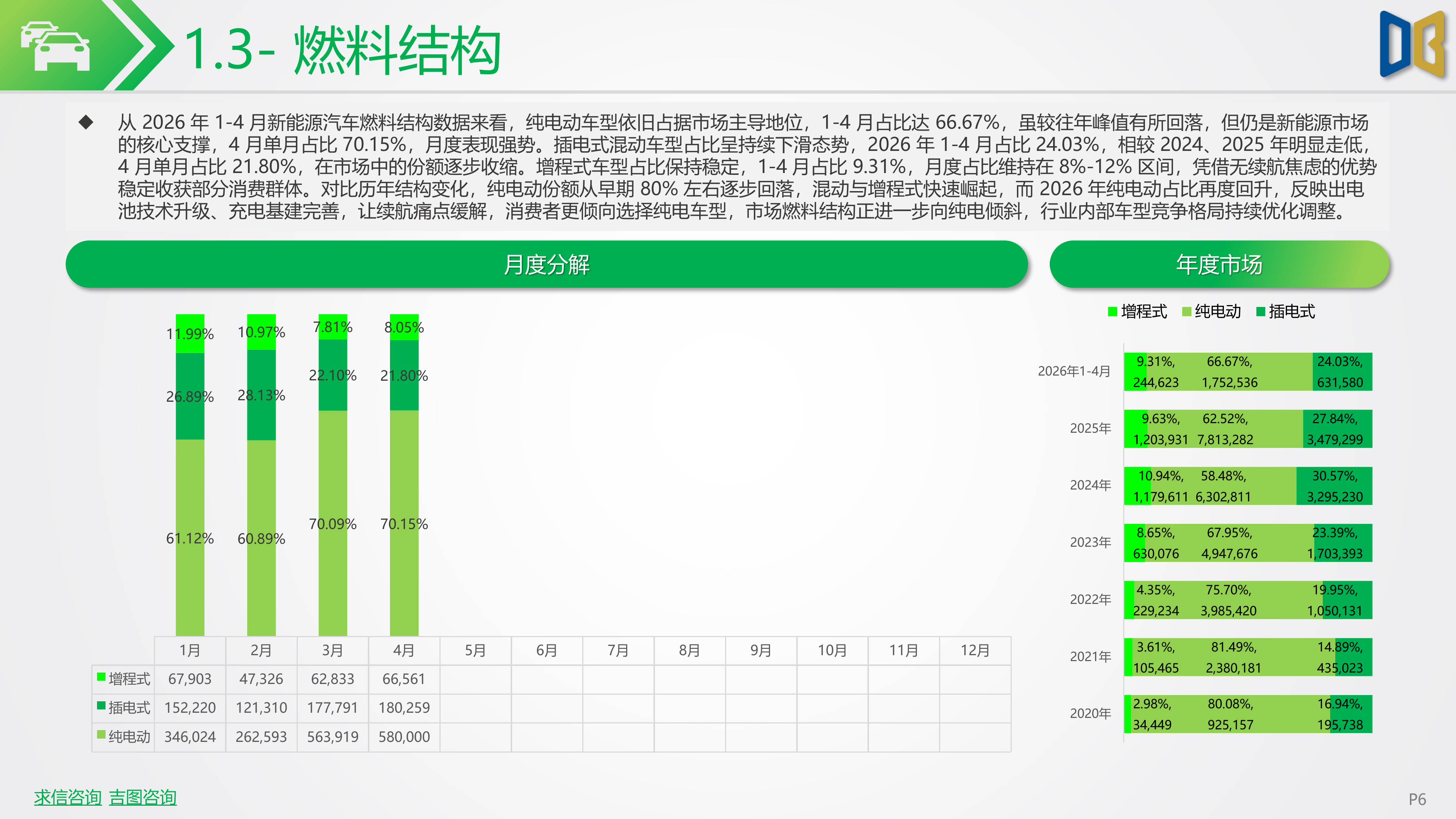The height and width of the screenshot is (819, 1456).
Task: Click the 2021年 axis label
Action: [1090, 657]
